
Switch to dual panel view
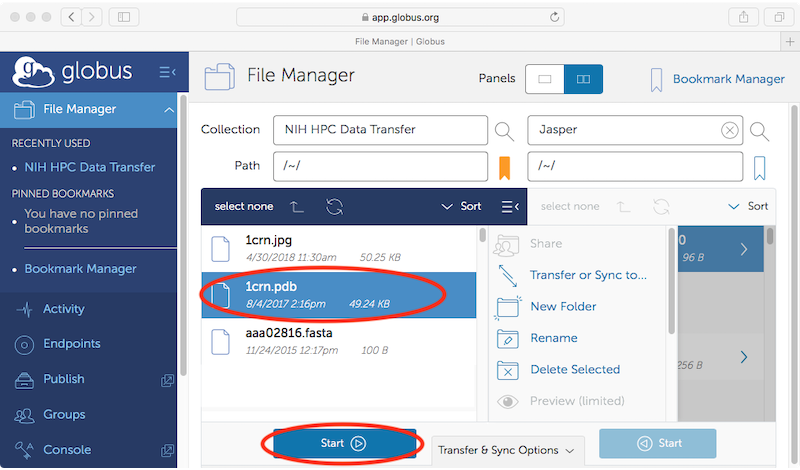(583, 79)
